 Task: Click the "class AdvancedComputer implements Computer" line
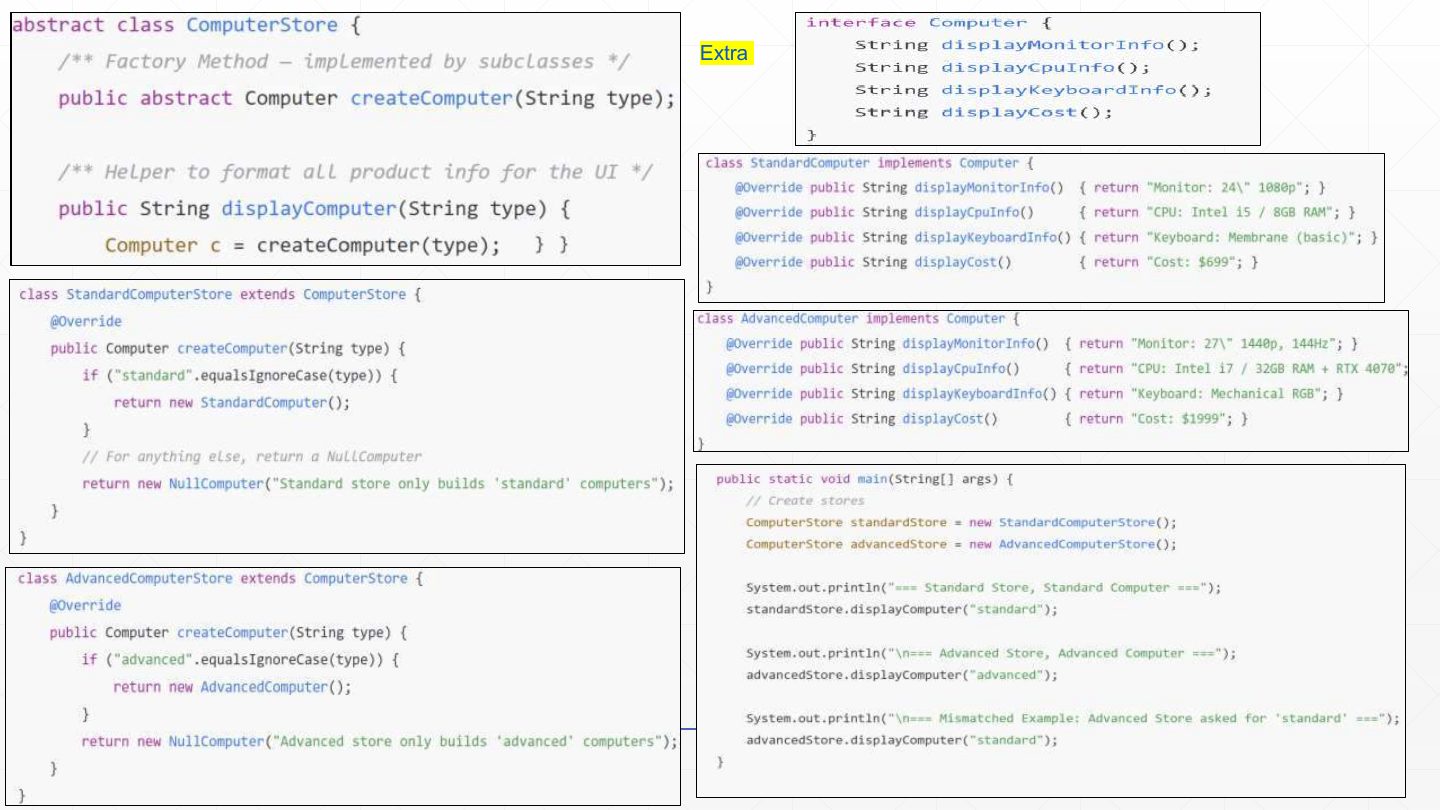[x=857, y=319]
